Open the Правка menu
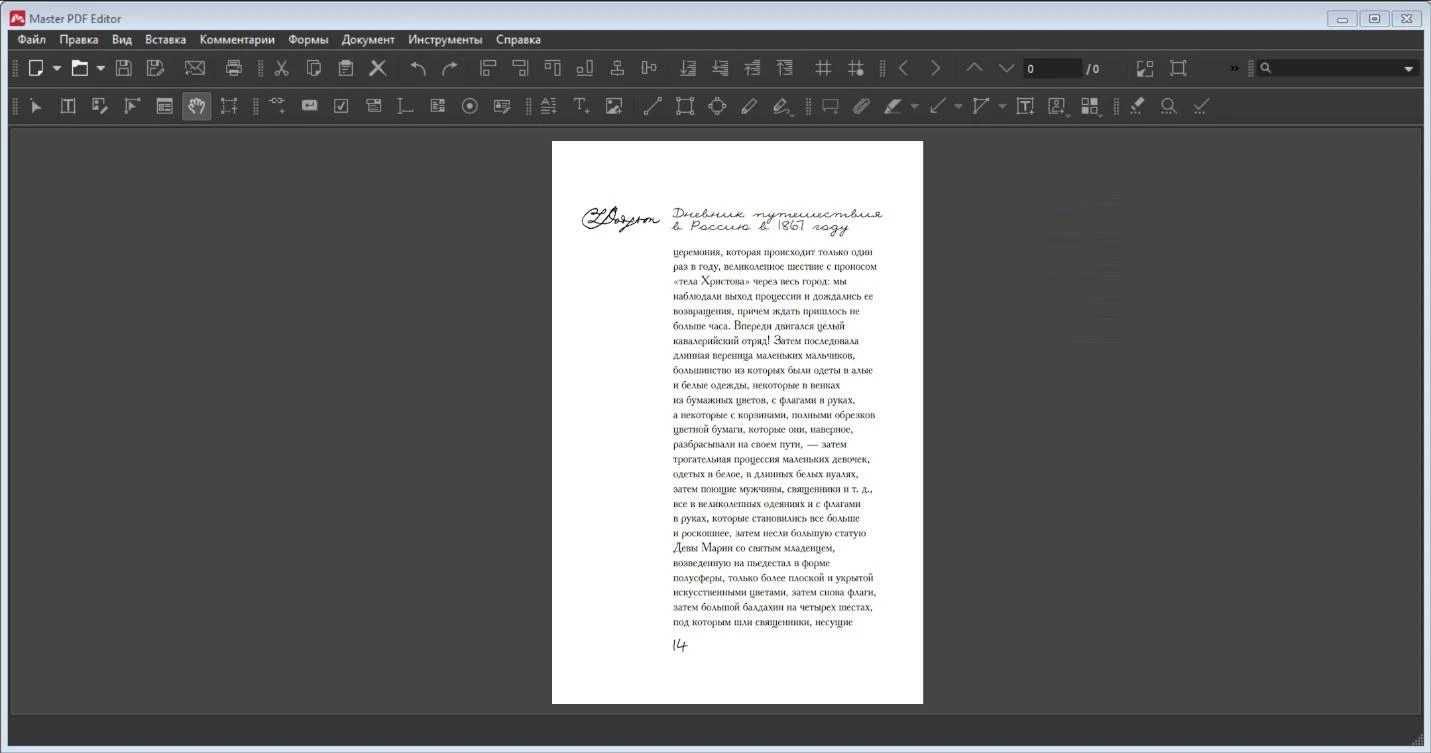1431x753 pixels. point(79,40)
